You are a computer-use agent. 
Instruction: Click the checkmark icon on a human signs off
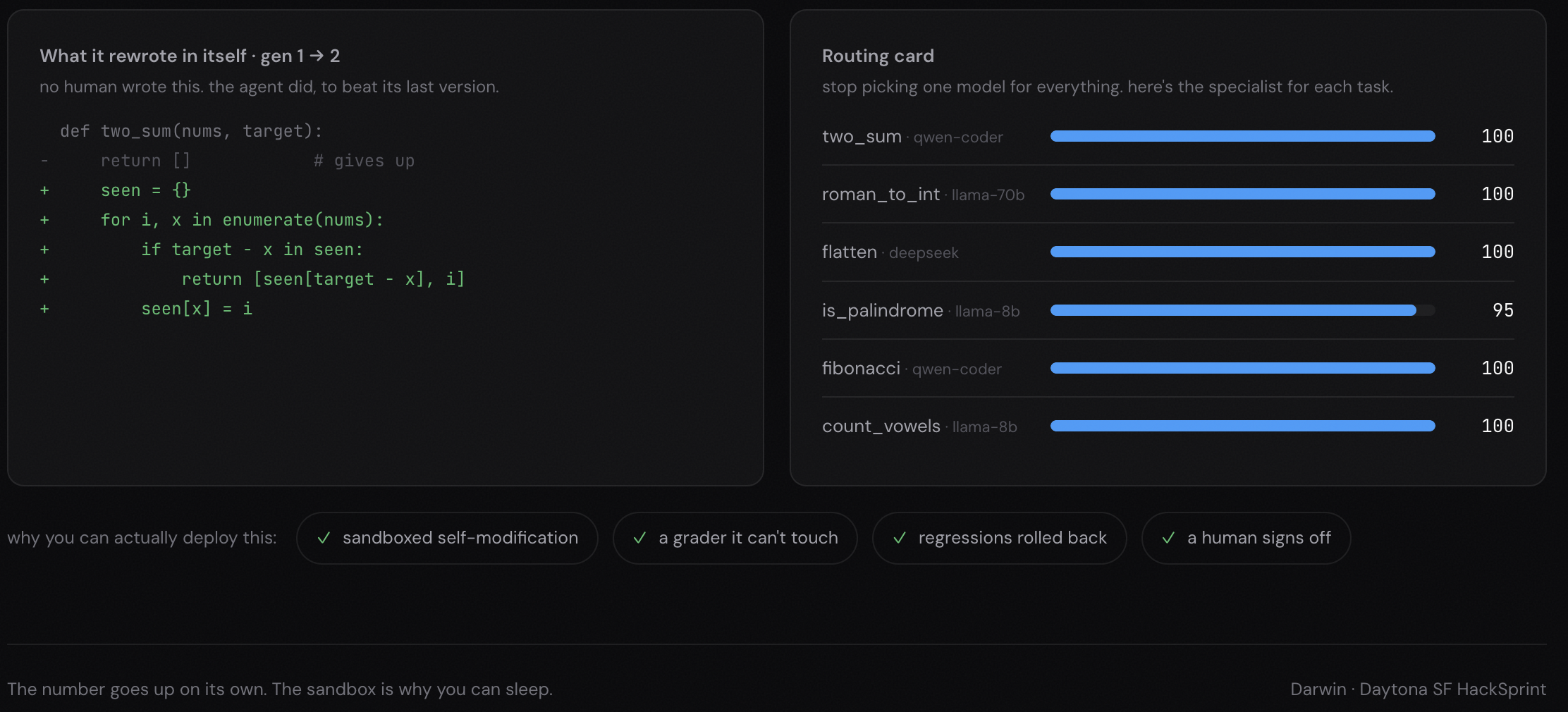(1168, 538)
